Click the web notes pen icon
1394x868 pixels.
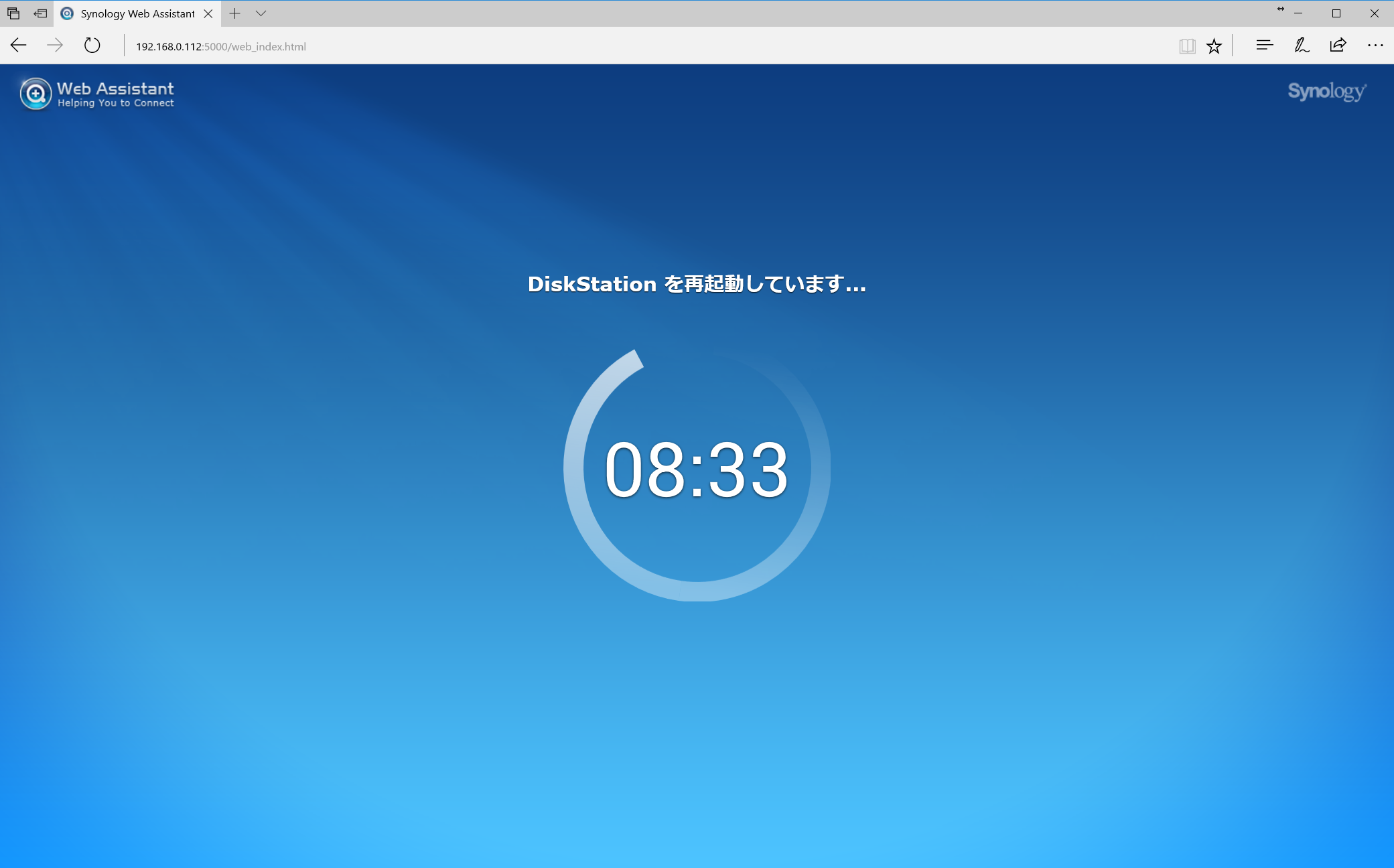1301,46
